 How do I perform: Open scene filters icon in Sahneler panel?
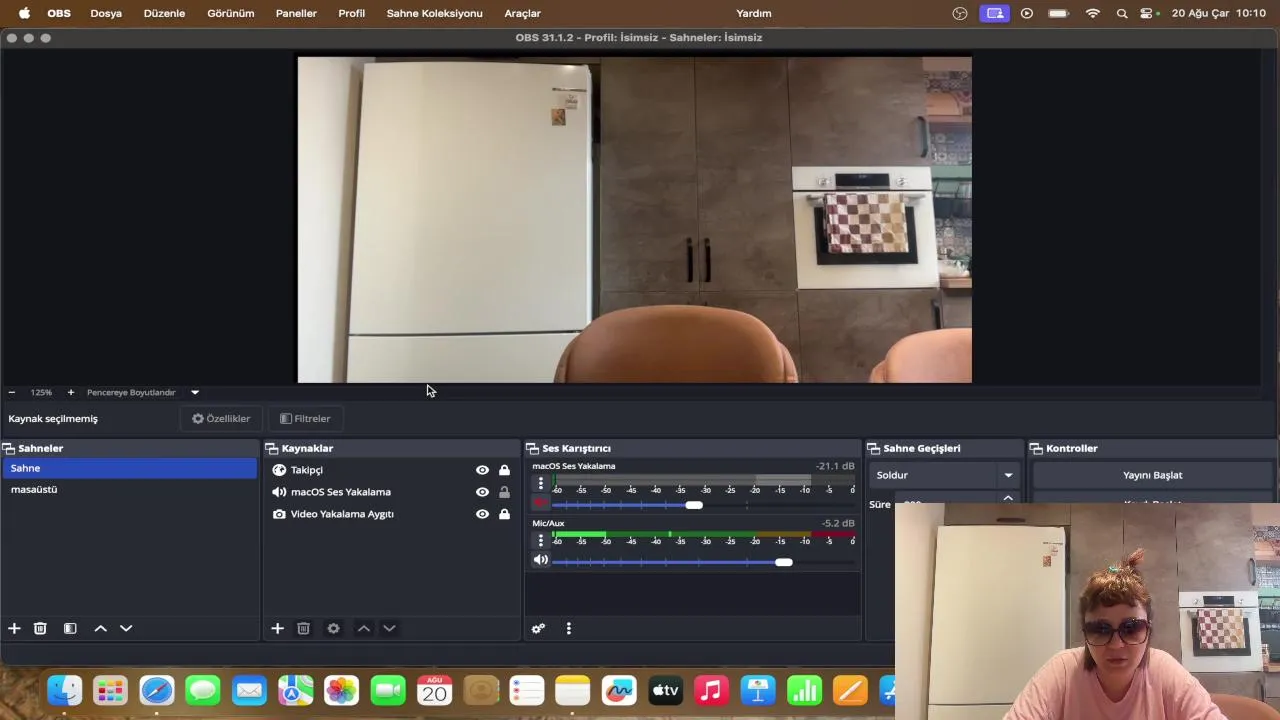coord(70,628)
